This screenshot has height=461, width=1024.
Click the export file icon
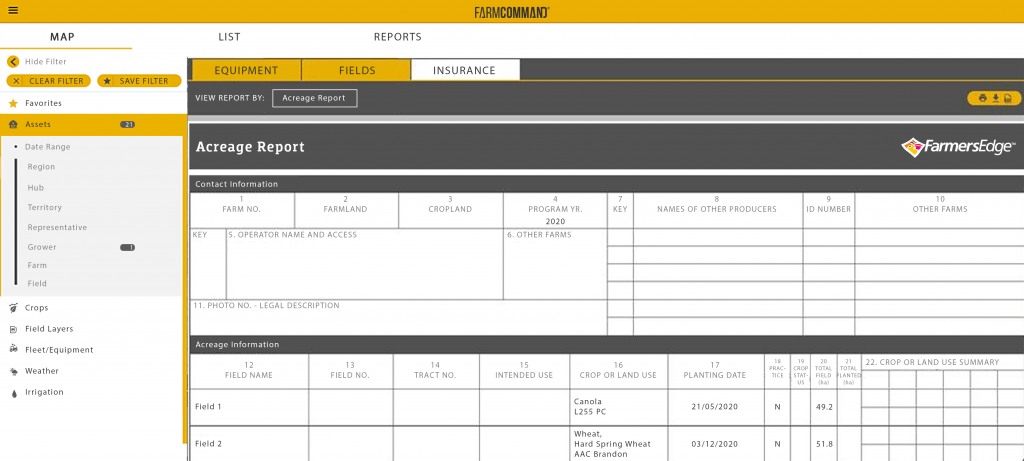click(x=1008, y=99)
